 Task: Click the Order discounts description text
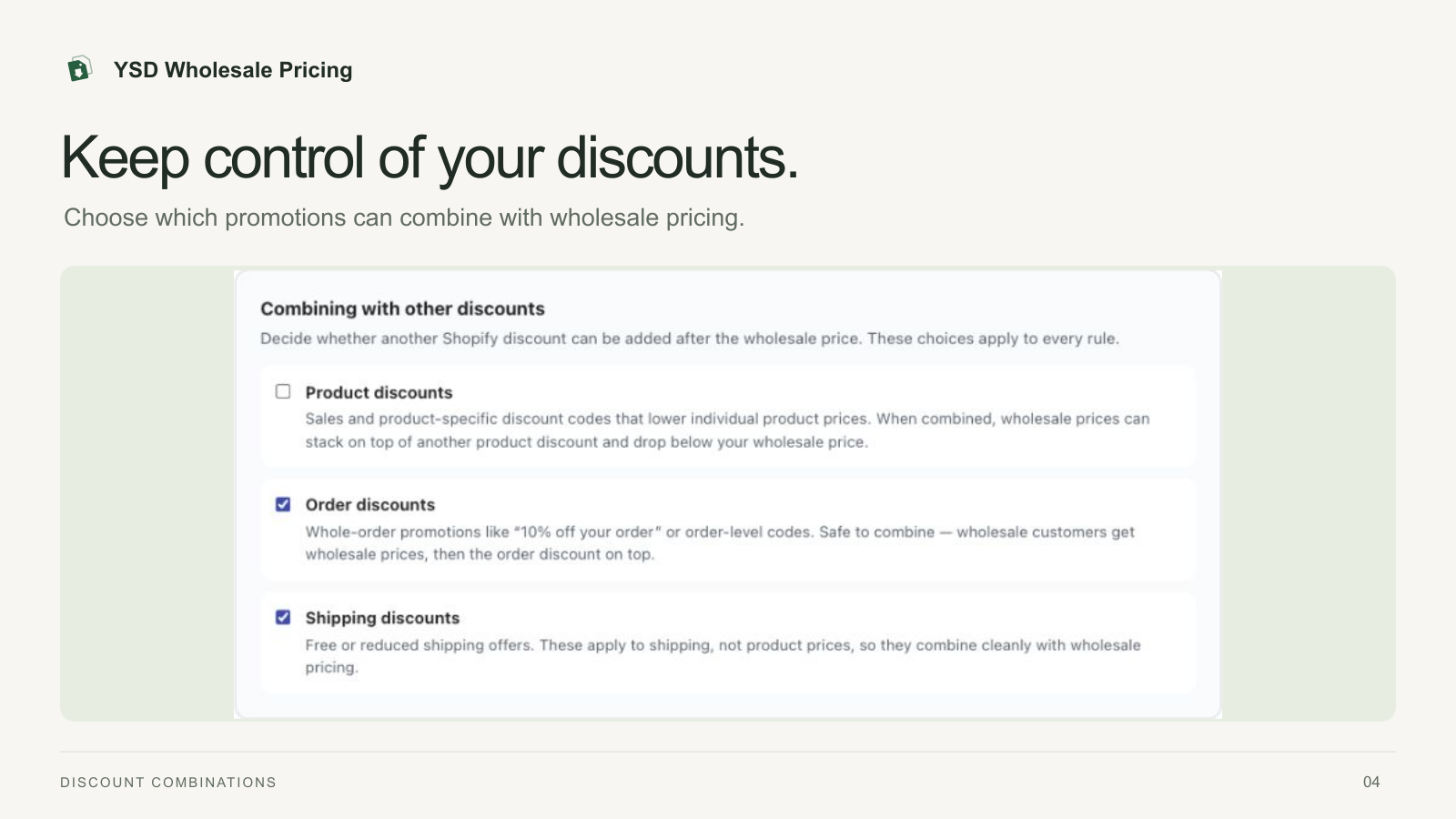720,543
